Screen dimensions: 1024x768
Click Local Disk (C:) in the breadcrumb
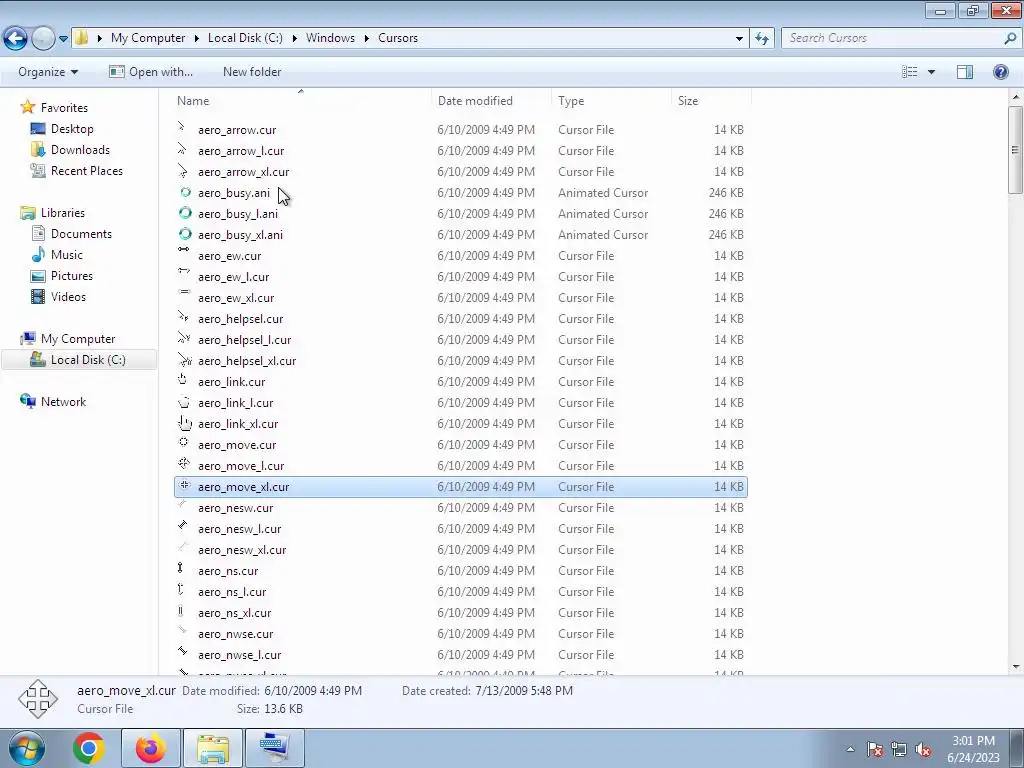[245, 38]
